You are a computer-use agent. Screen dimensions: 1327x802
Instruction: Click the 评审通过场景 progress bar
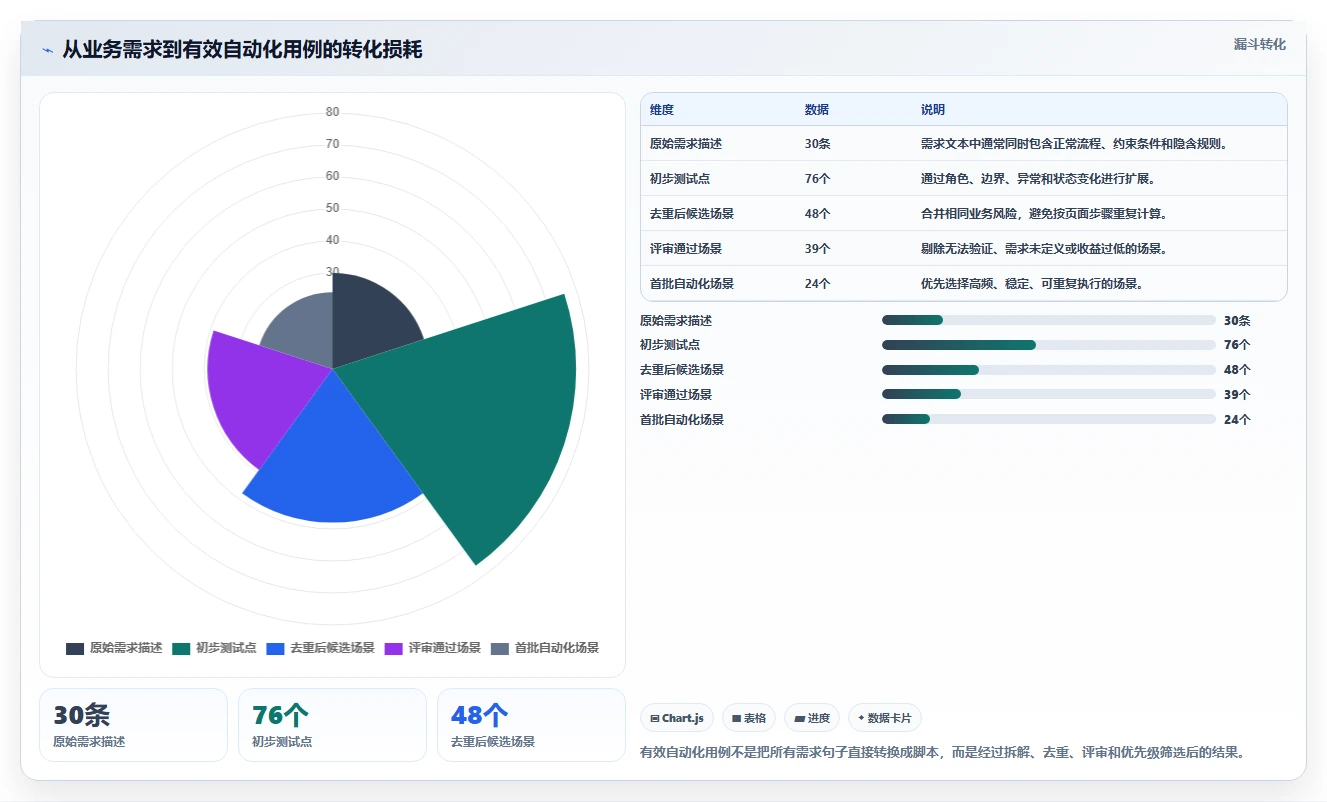coord(1049,395)
